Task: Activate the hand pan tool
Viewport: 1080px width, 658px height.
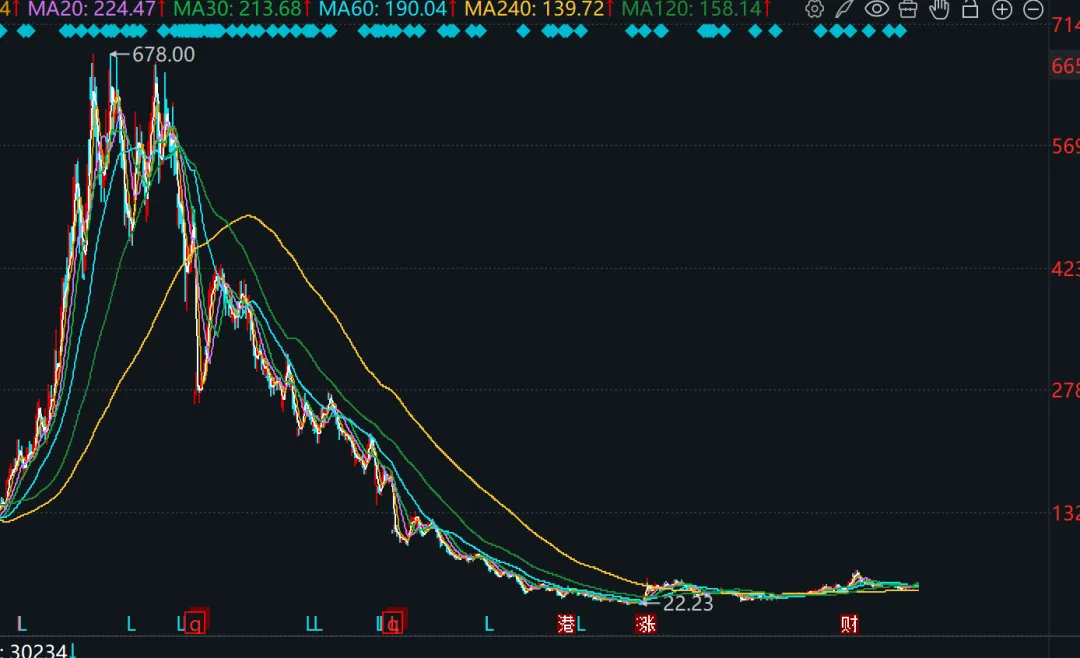Action: pyautogui.click(x=939, y=10)
